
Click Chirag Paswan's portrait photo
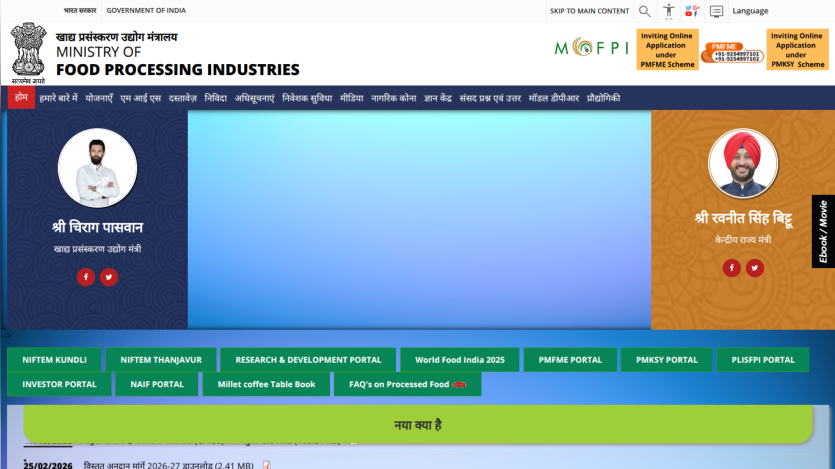click(97, 168)
